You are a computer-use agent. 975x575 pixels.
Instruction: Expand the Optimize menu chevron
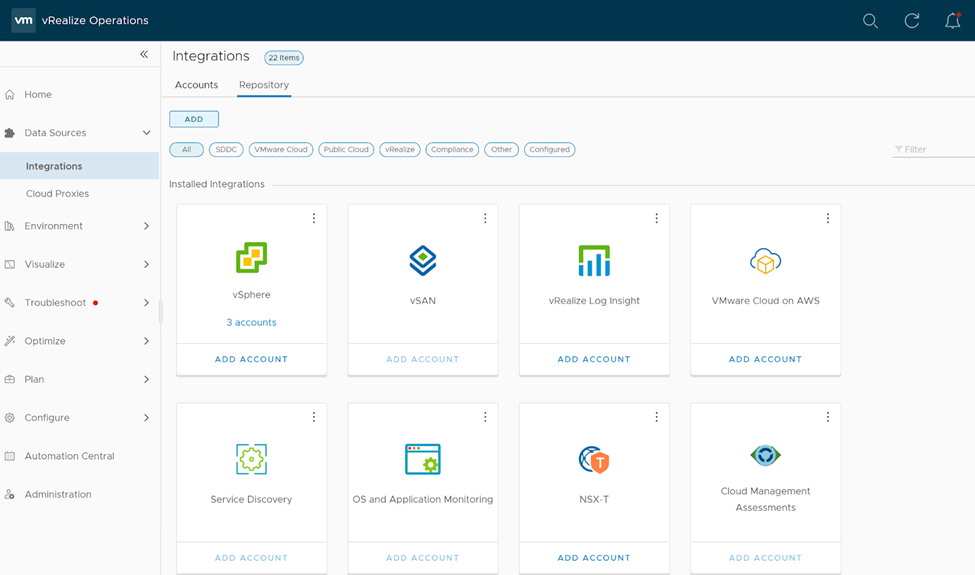[146, 341]
